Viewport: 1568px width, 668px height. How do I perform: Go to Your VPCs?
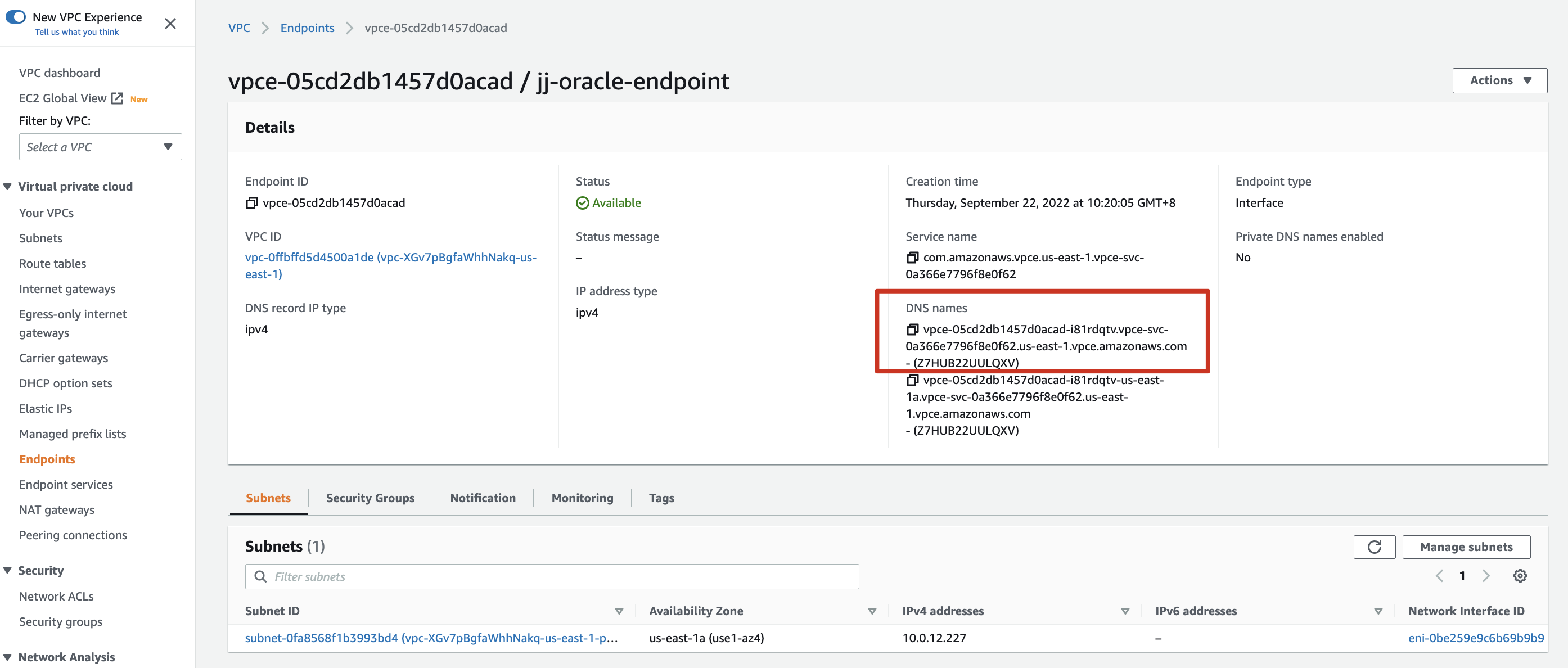point(46,213)
